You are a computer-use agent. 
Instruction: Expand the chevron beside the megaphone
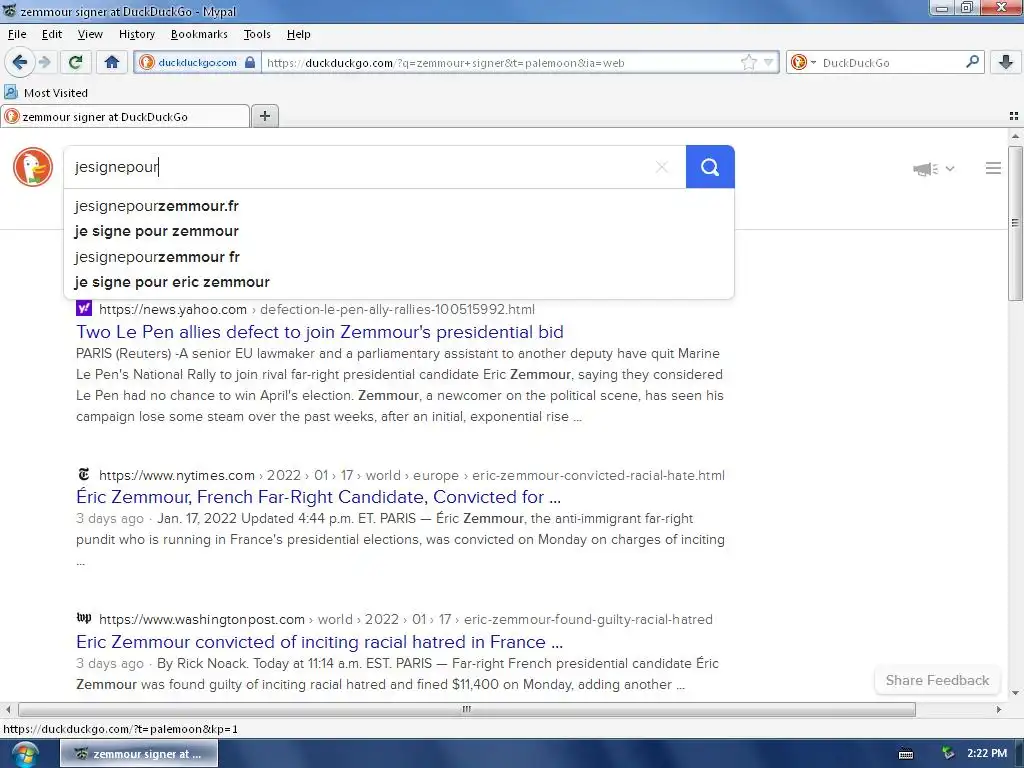950,168
